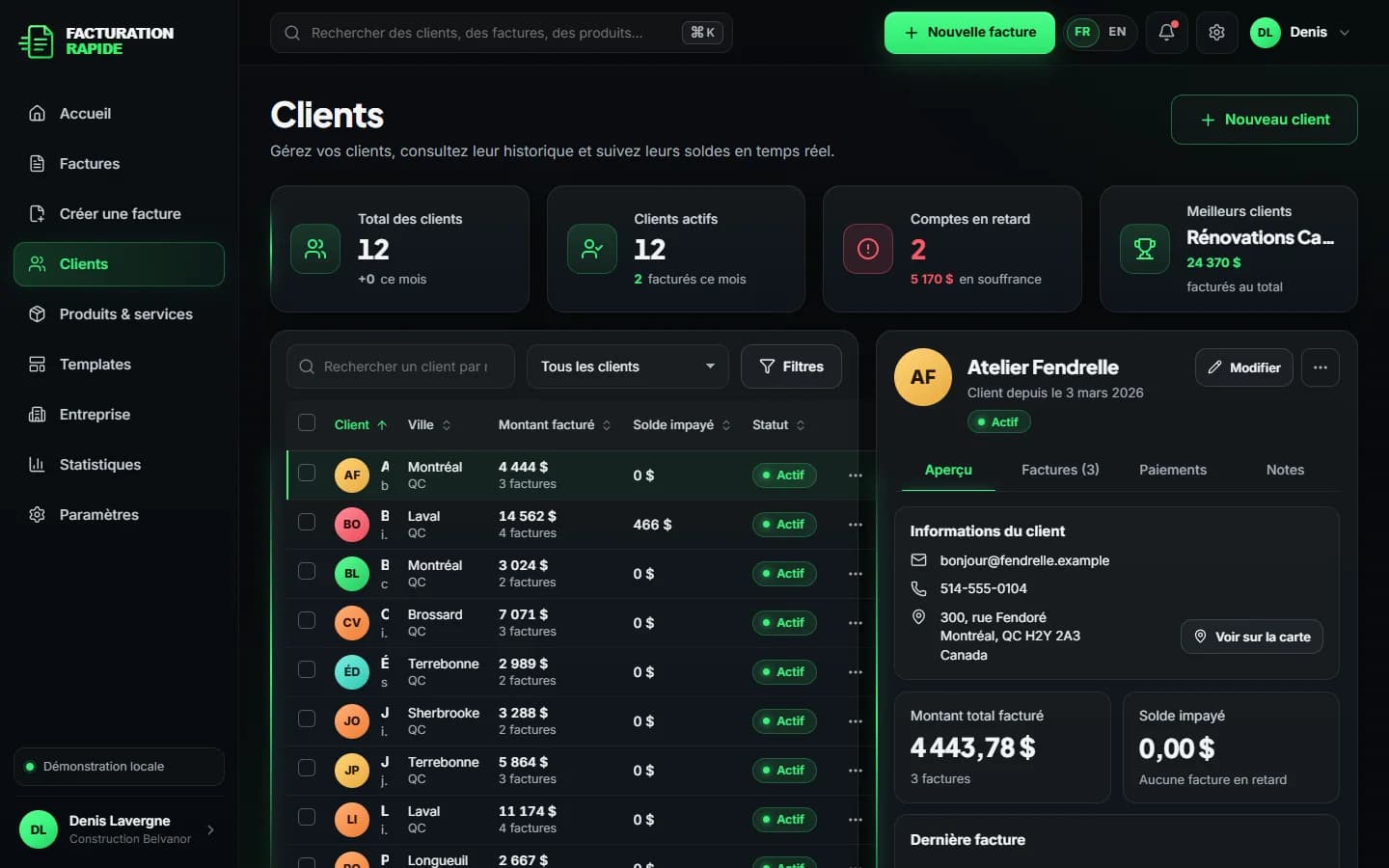Sort by Montant facturé column

pos(555,425)
